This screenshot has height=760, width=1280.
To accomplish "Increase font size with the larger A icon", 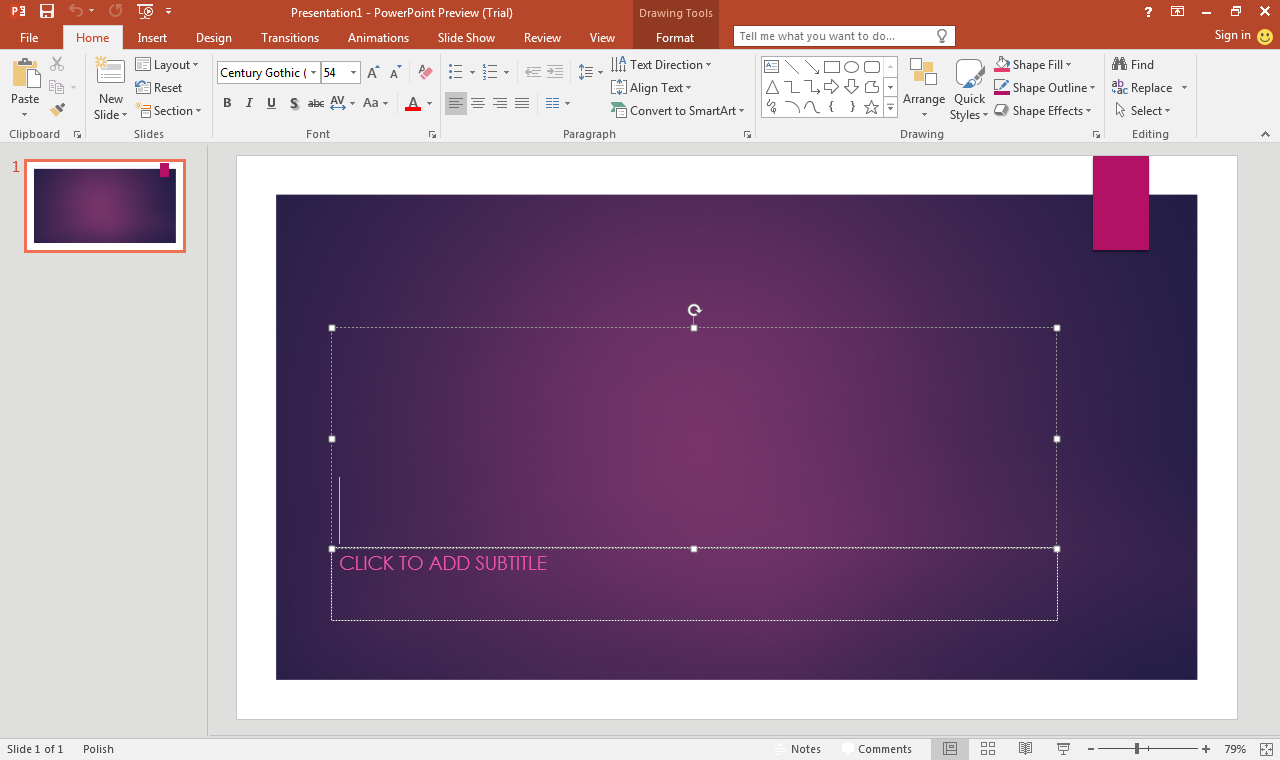I will pyautogui.click(x=373, y=72).
